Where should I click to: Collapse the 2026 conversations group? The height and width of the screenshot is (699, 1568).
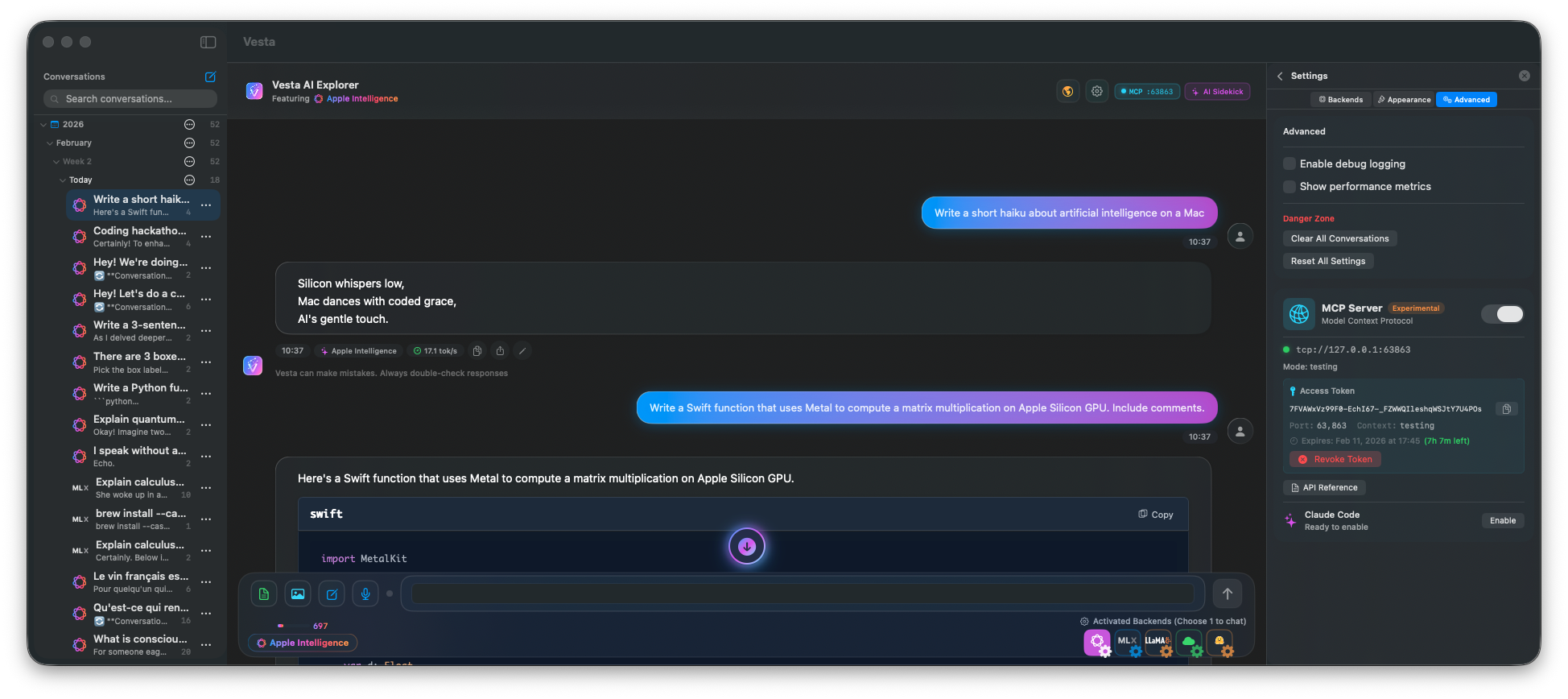(x=43, y=125)
